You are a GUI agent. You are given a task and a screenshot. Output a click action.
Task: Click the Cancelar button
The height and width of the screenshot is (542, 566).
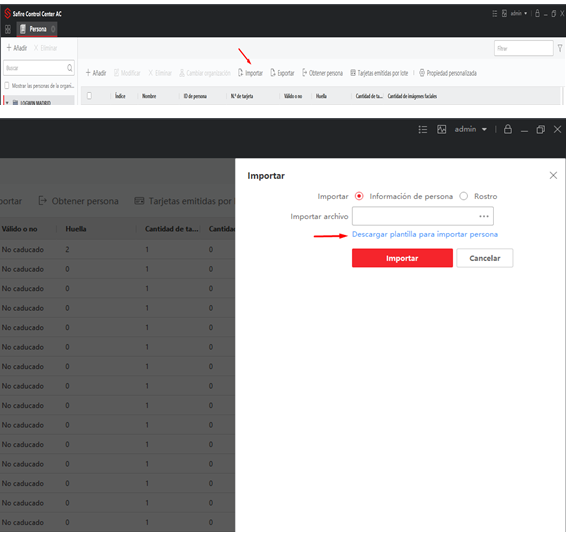click(484, 258)
